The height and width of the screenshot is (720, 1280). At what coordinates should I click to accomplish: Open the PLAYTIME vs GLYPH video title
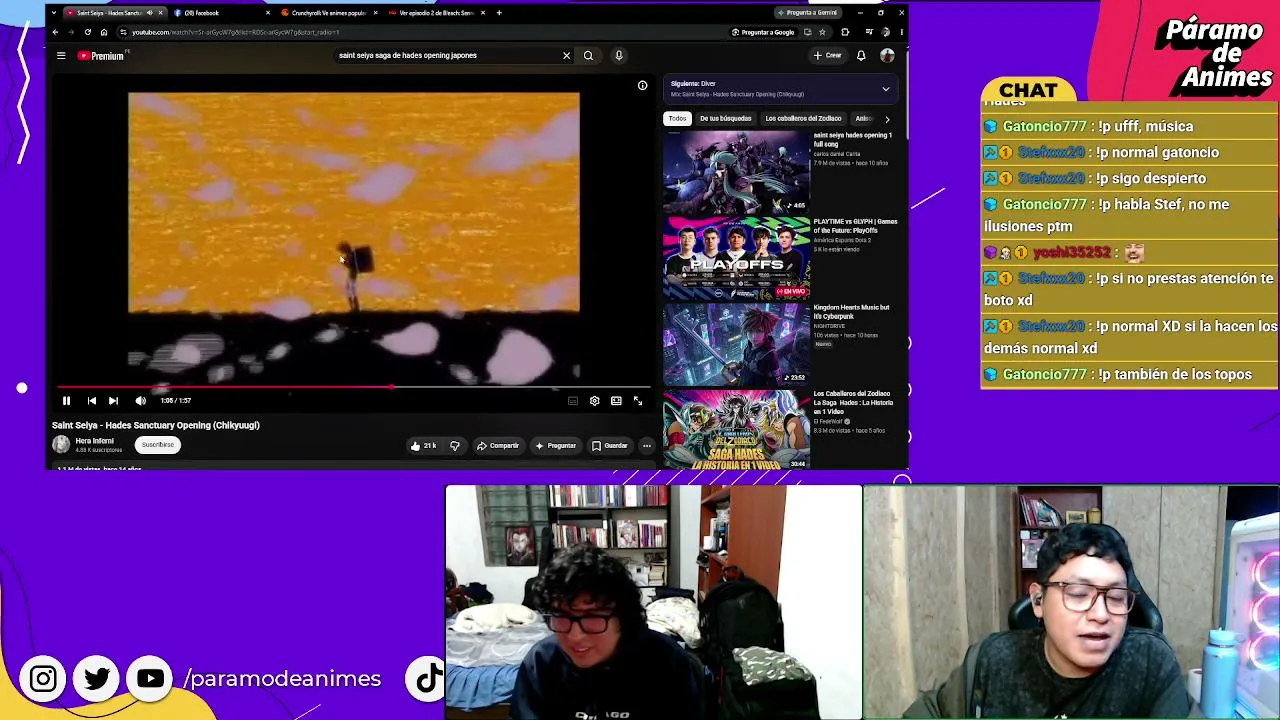coord(855,226)
